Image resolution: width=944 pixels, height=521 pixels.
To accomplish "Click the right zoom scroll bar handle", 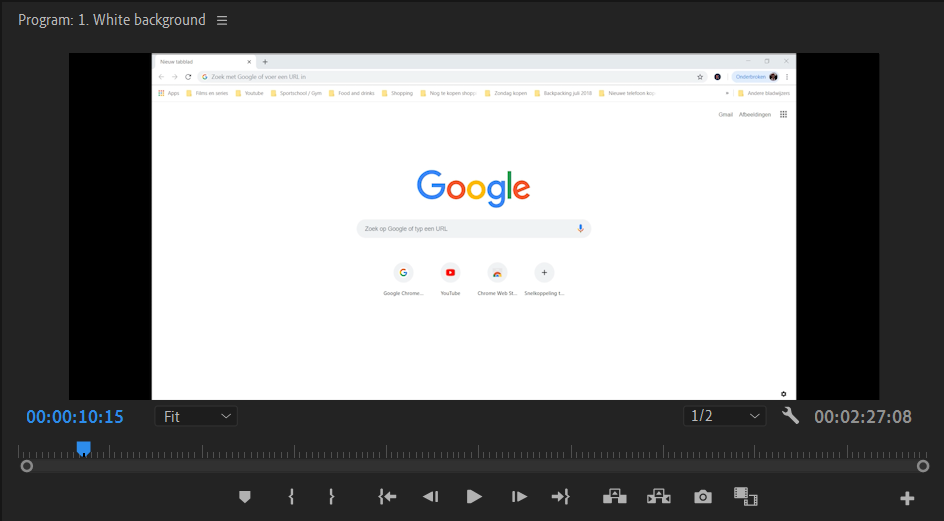I will tap(923, 466).
